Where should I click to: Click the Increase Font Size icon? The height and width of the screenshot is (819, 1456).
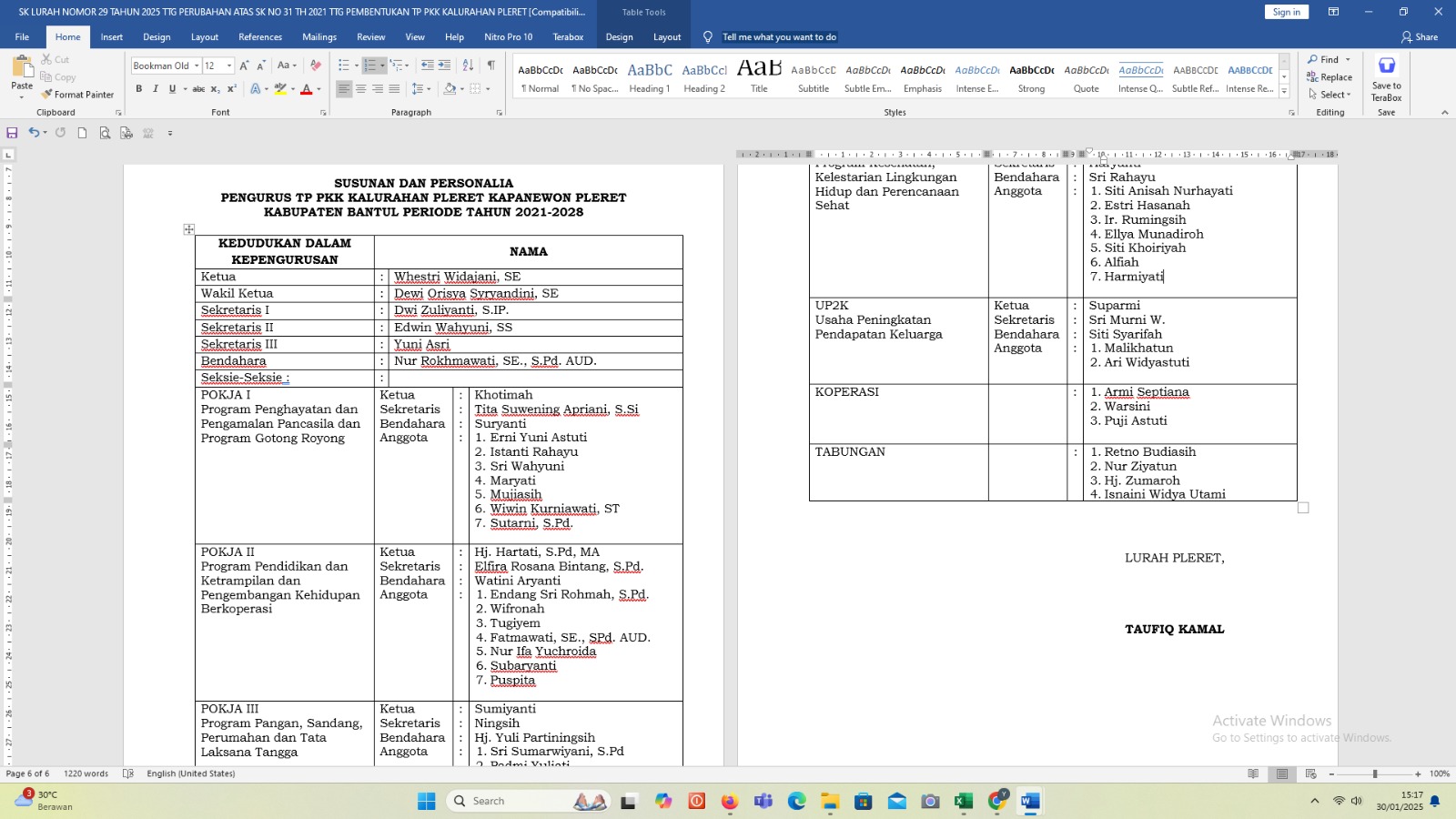[x=244, y=66]
